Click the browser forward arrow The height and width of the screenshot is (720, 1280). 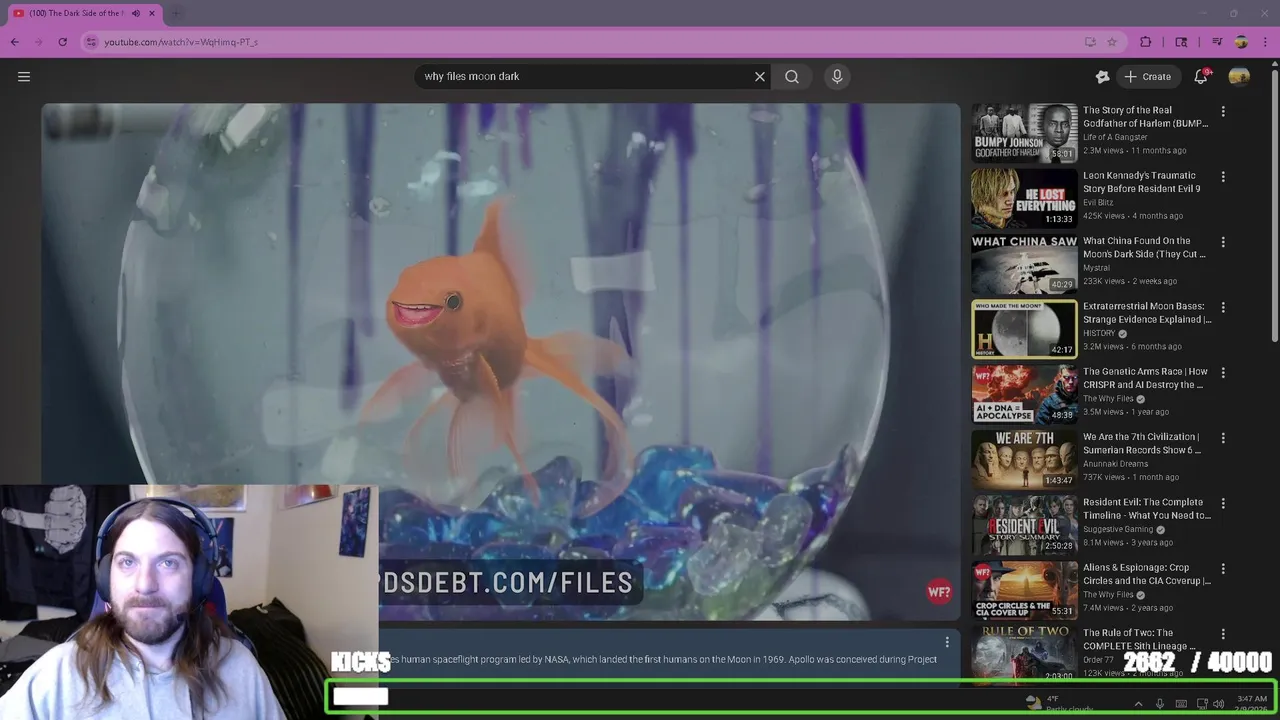(39, 42)
